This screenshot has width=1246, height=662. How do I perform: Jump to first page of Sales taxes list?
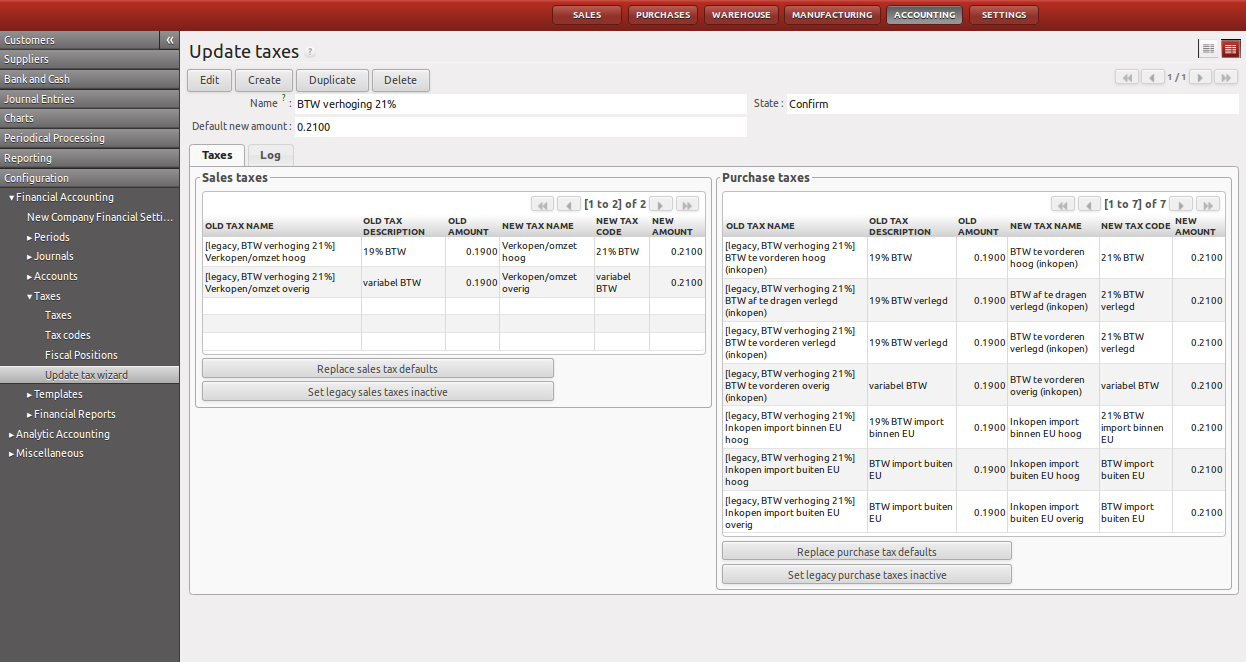click(542, 204)
